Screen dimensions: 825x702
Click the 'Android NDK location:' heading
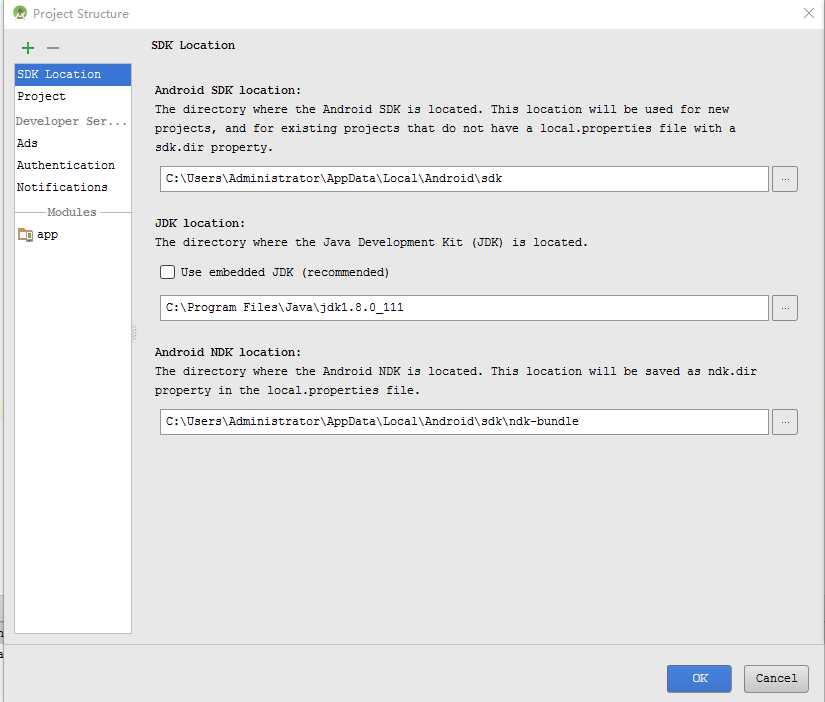(228, 352)
